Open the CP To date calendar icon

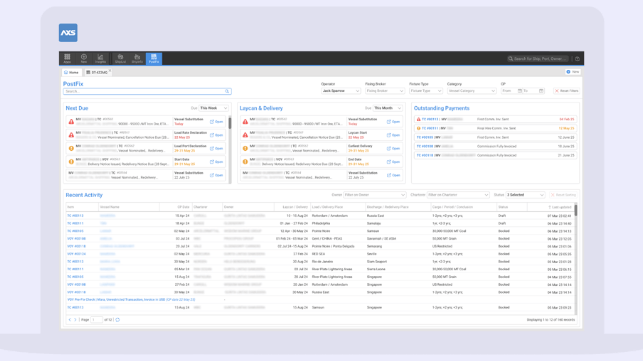click(x=541, y=91)
